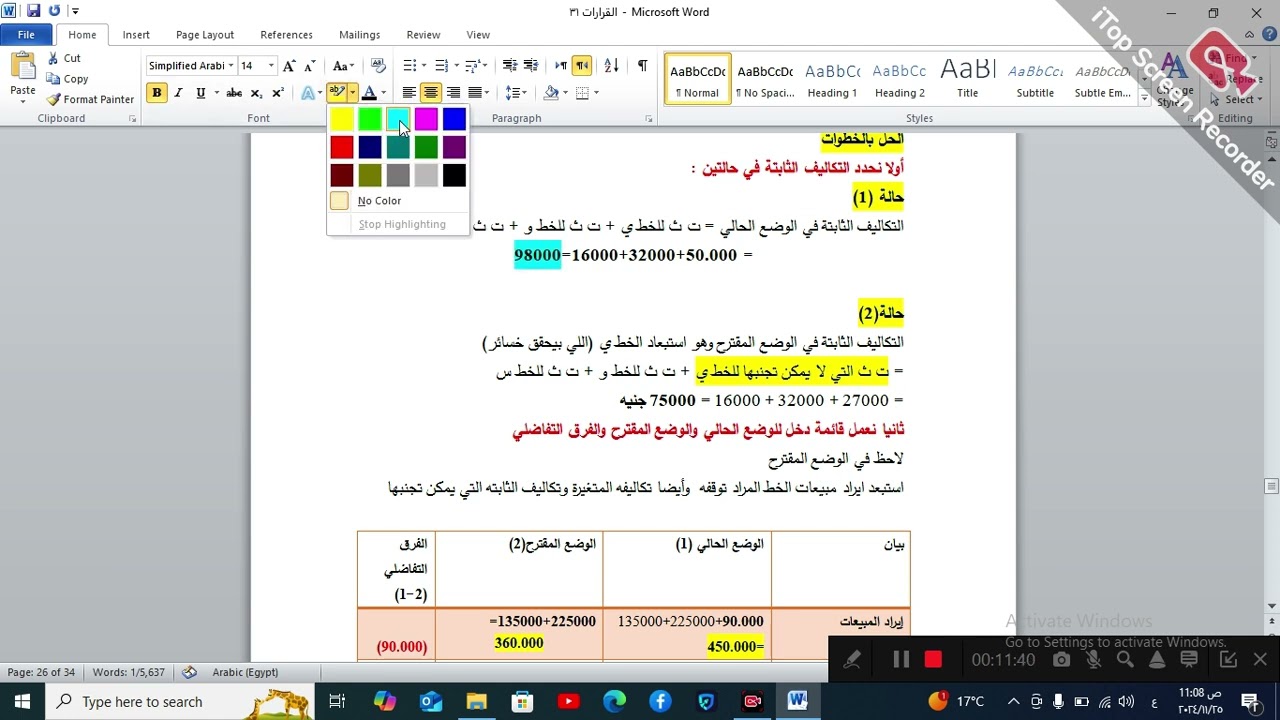
Task: Open text highlight color dropdown arrow
Action: (x=352, y=93)
